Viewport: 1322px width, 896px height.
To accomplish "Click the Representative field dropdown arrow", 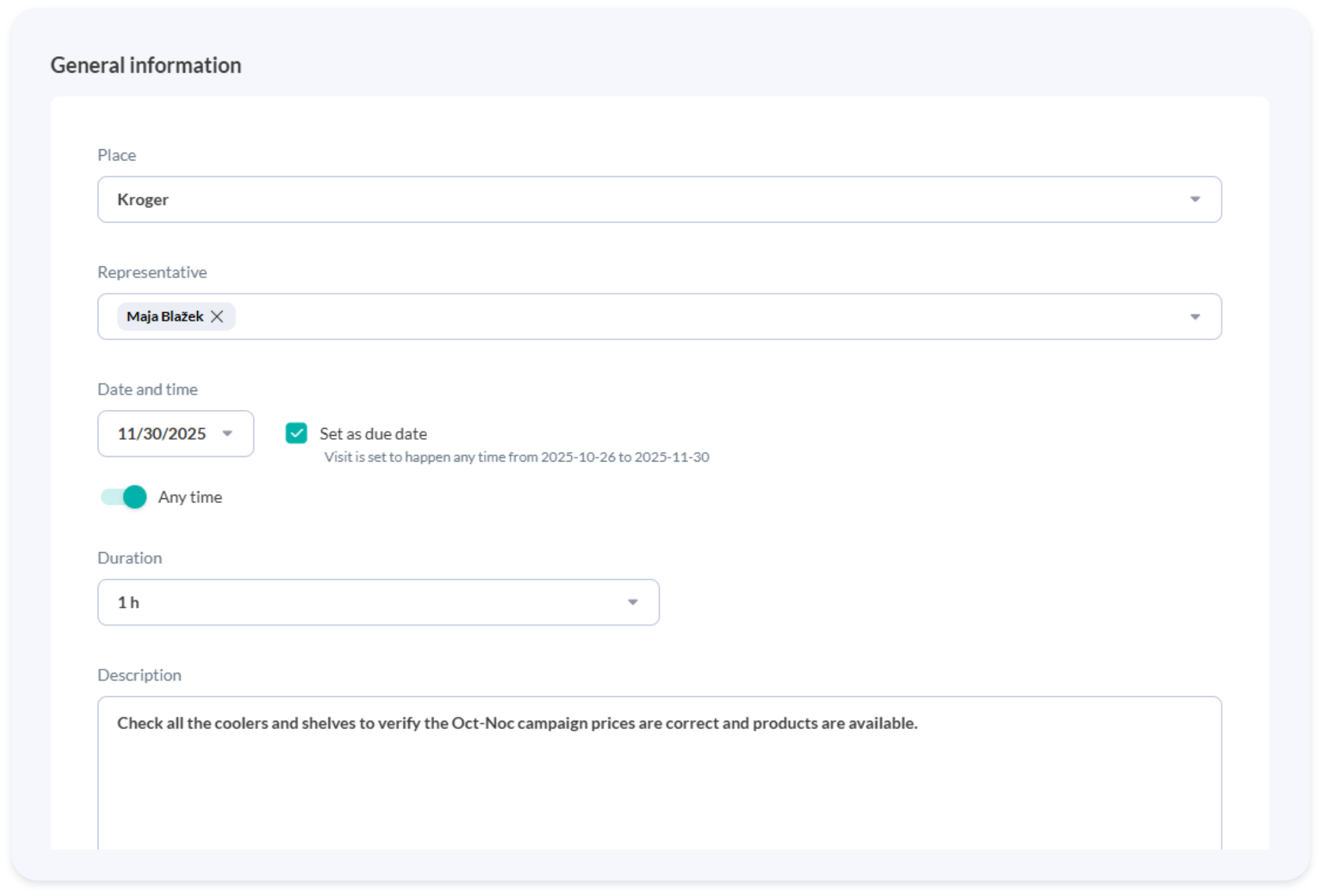I will point(1195,317).
